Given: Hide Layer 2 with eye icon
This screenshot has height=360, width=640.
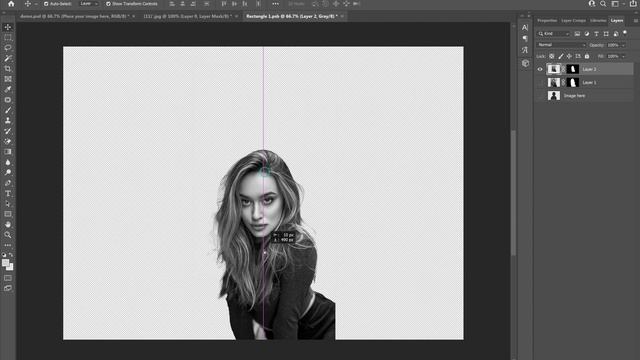Looking at the screenshot, I should click(540, 69).
